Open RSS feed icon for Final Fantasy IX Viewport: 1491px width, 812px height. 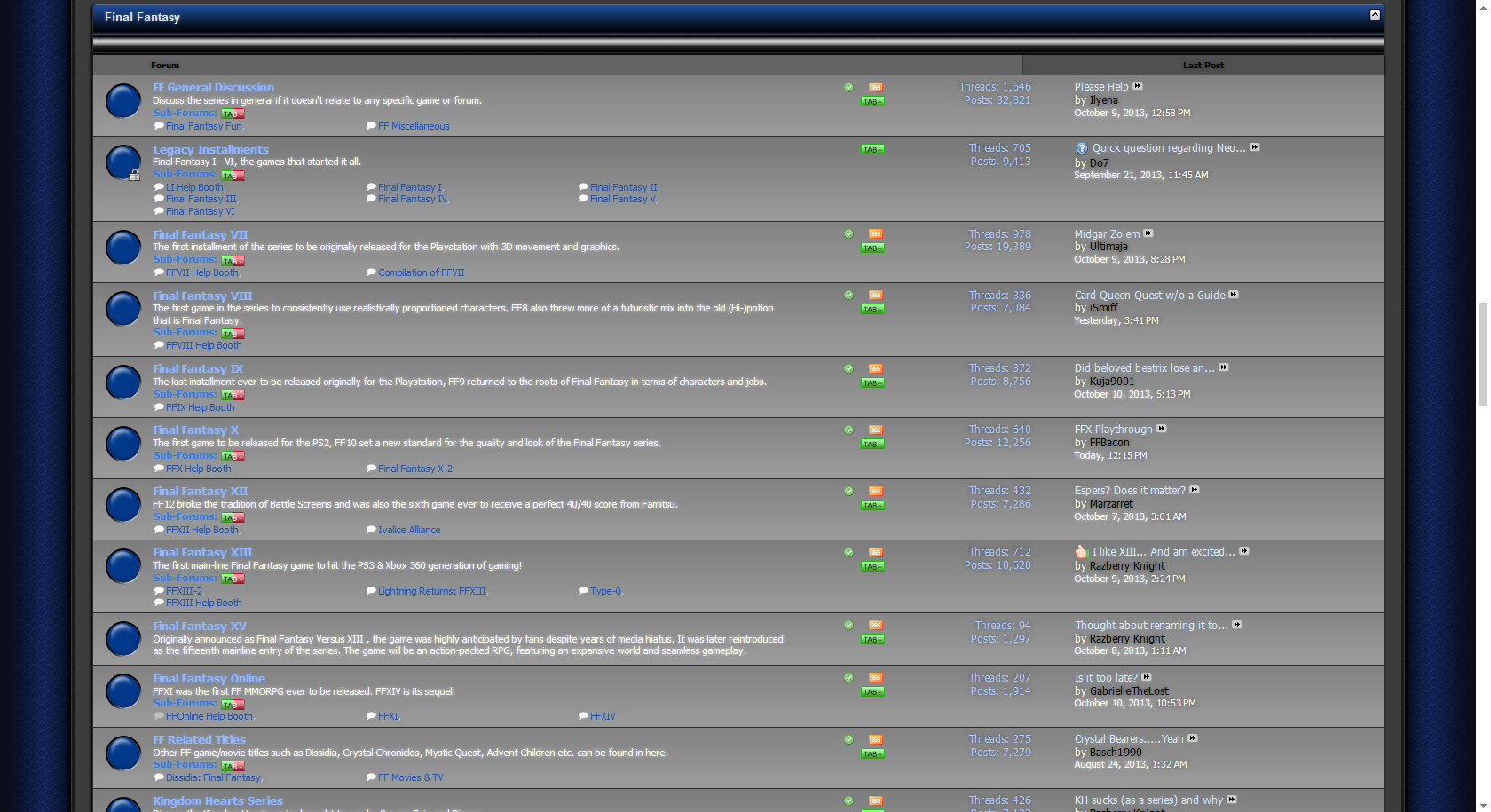875,368
